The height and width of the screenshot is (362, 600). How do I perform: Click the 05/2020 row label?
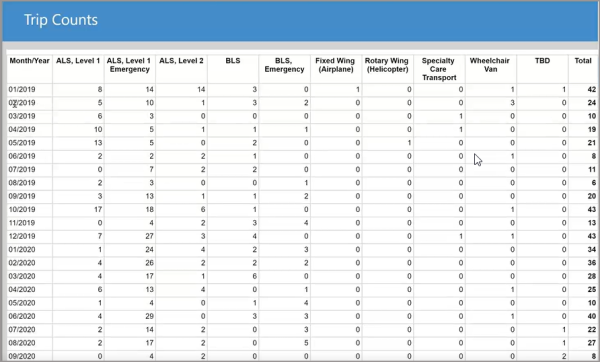[22, 303]
